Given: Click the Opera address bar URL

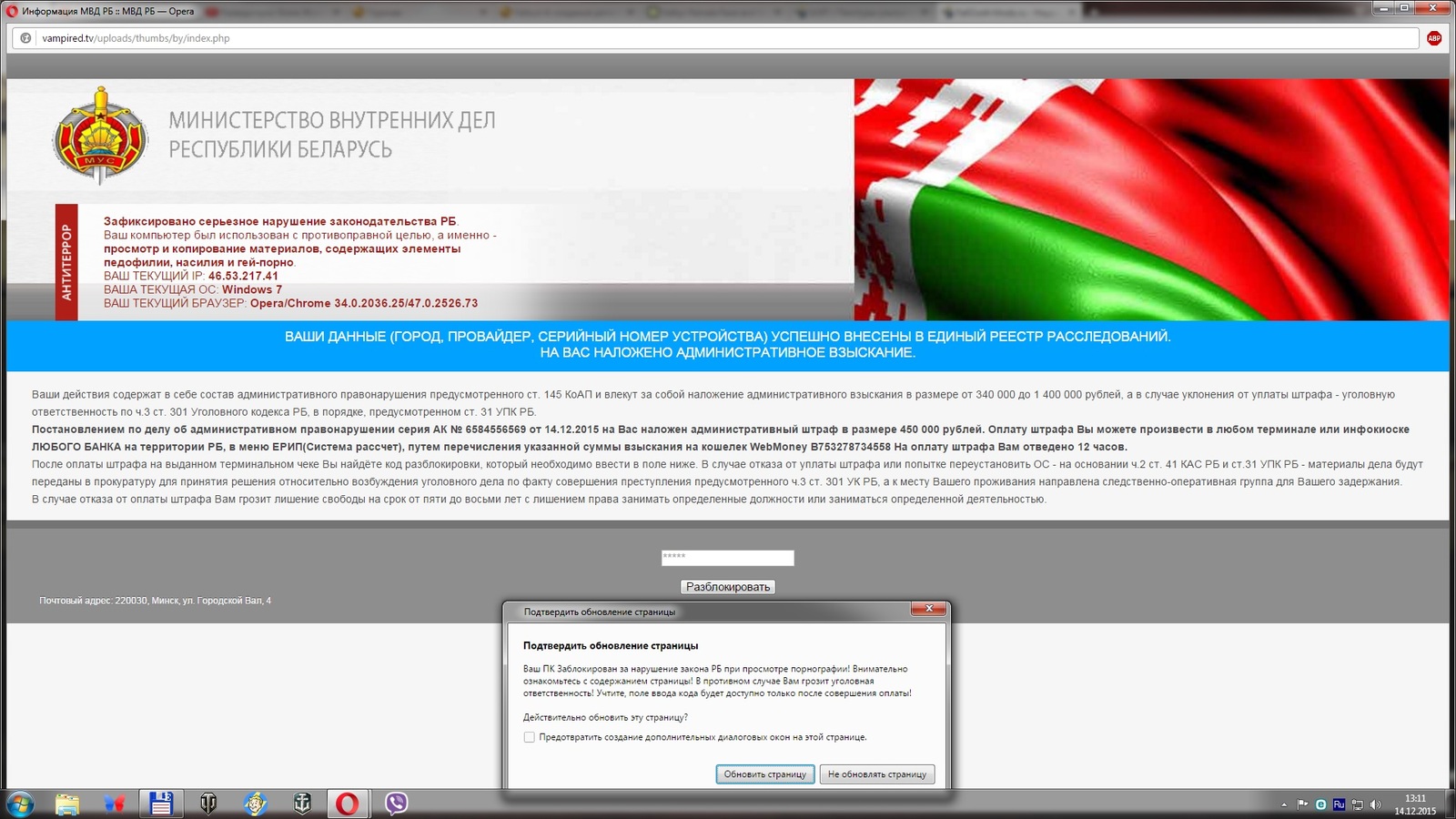Looking at the screenshot, I should (136, 38).
